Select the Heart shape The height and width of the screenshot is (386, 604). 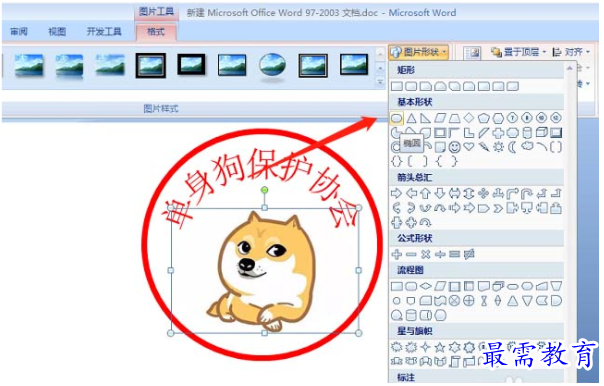click(x=469, y=147)
